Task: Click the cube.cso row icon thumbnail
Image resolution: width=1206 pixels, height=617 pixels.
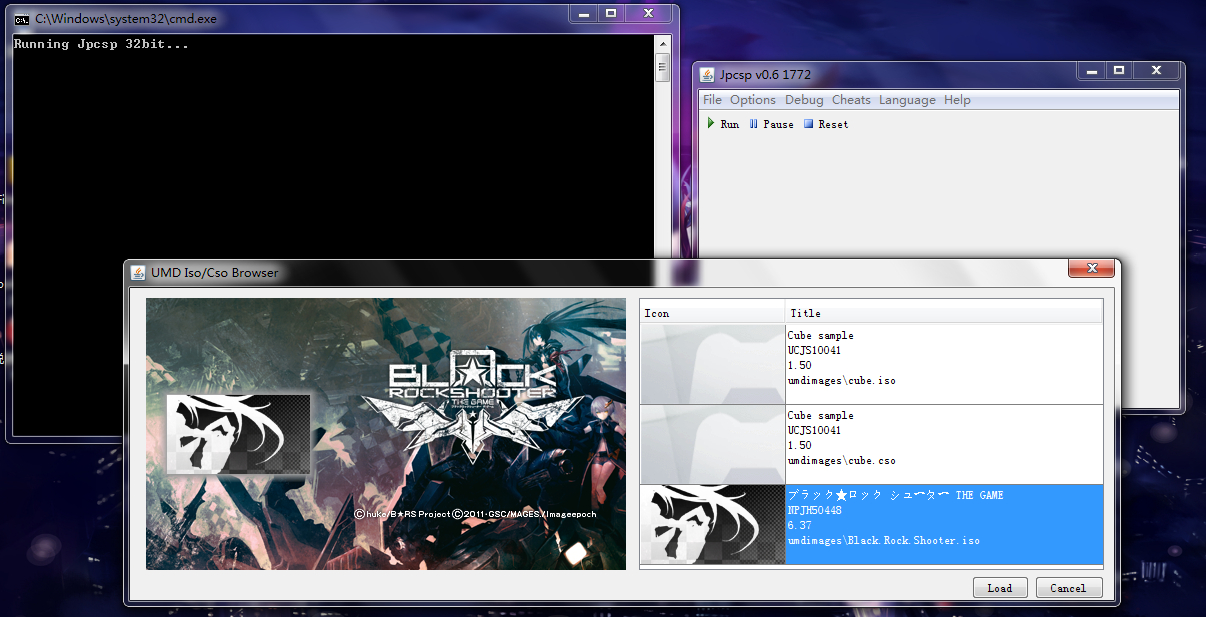Action: [713, 444]
